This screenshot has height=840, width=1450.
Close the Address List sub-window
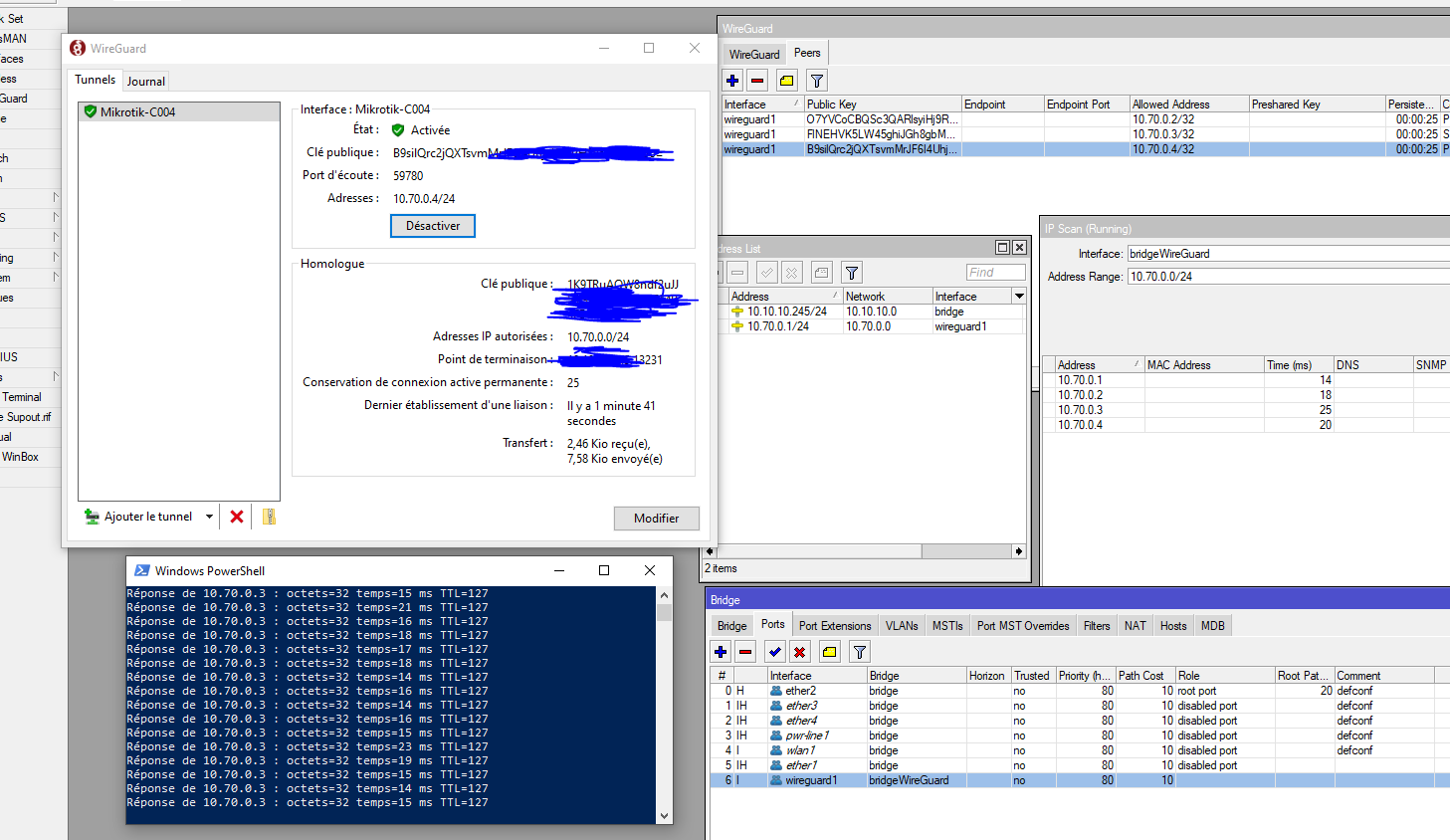tap(1019, 247)
